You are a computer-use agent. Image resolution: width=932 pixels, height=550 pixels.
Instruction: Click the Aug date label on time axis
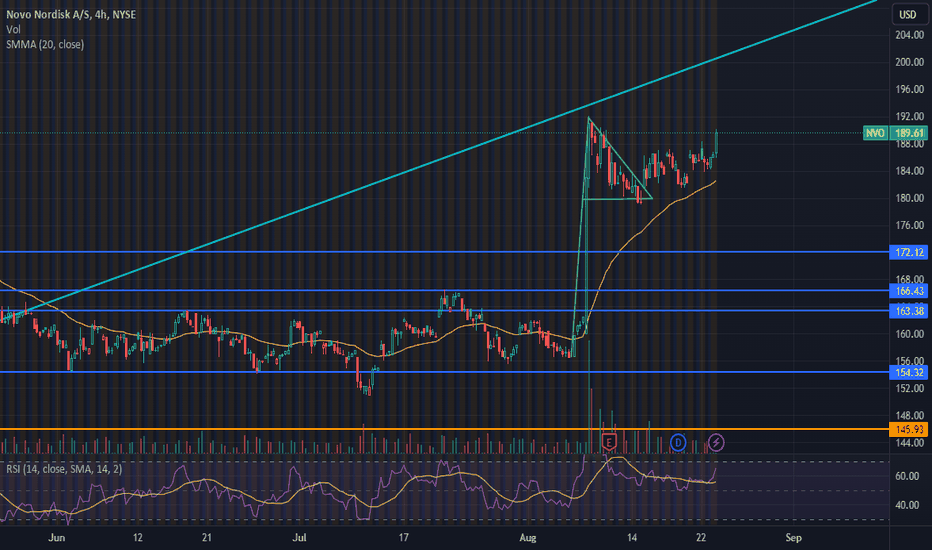pos(528,538)
